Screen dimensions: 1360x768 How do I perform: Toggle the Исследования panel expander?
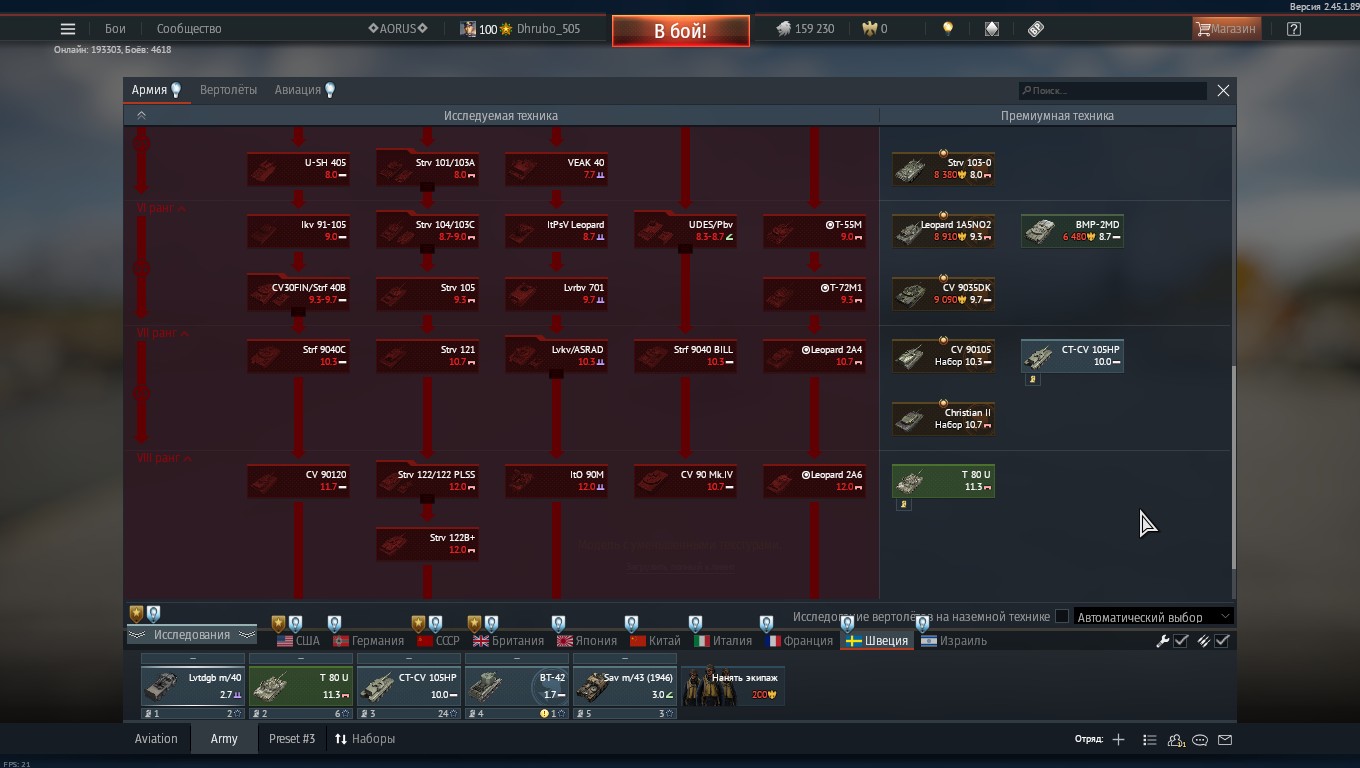point(192,635)
